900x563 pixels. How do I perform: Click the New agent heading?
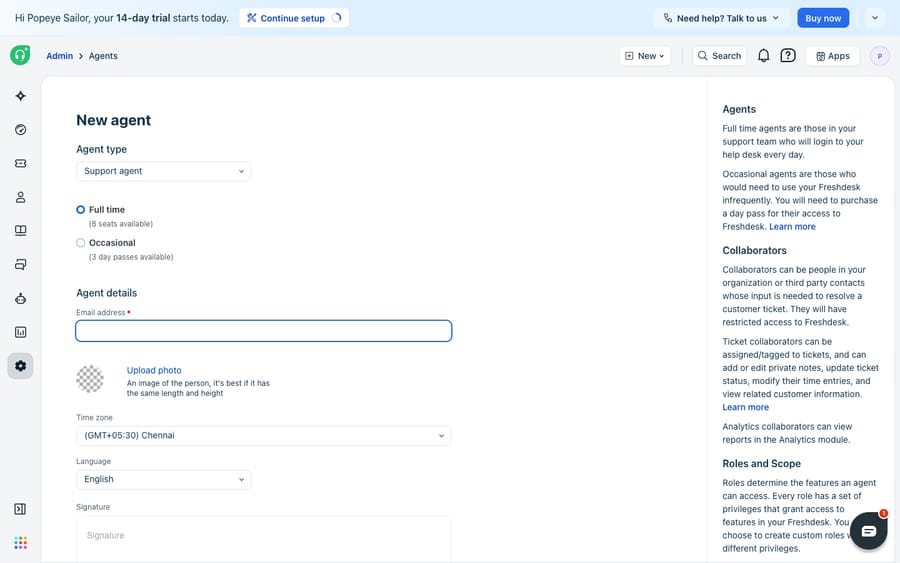(114, 120)
